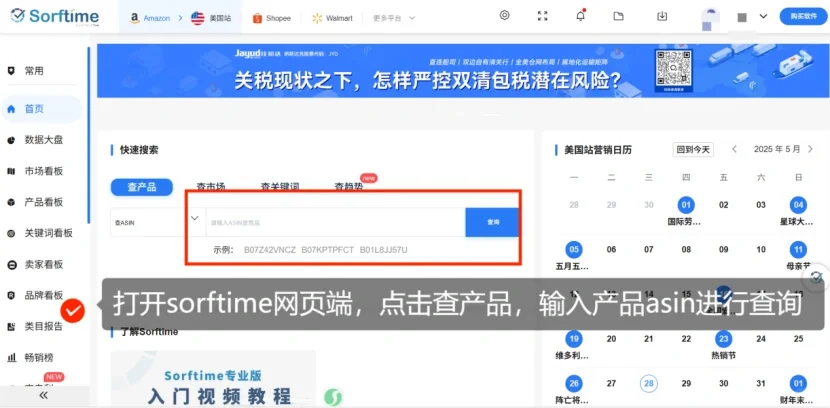Open the folder icon in header

618,16
